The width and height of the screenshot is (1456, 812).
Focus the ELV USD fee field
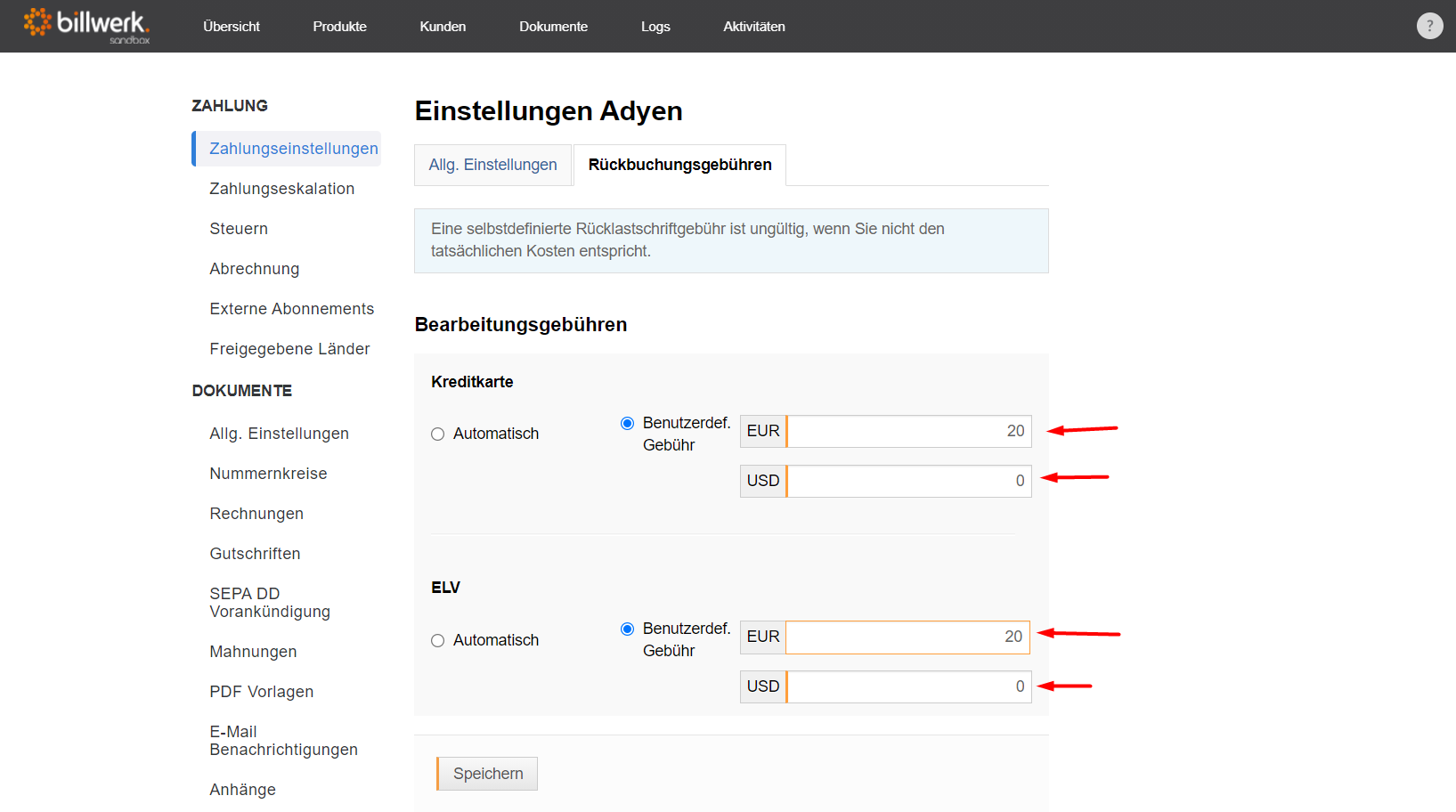(908, 686)
